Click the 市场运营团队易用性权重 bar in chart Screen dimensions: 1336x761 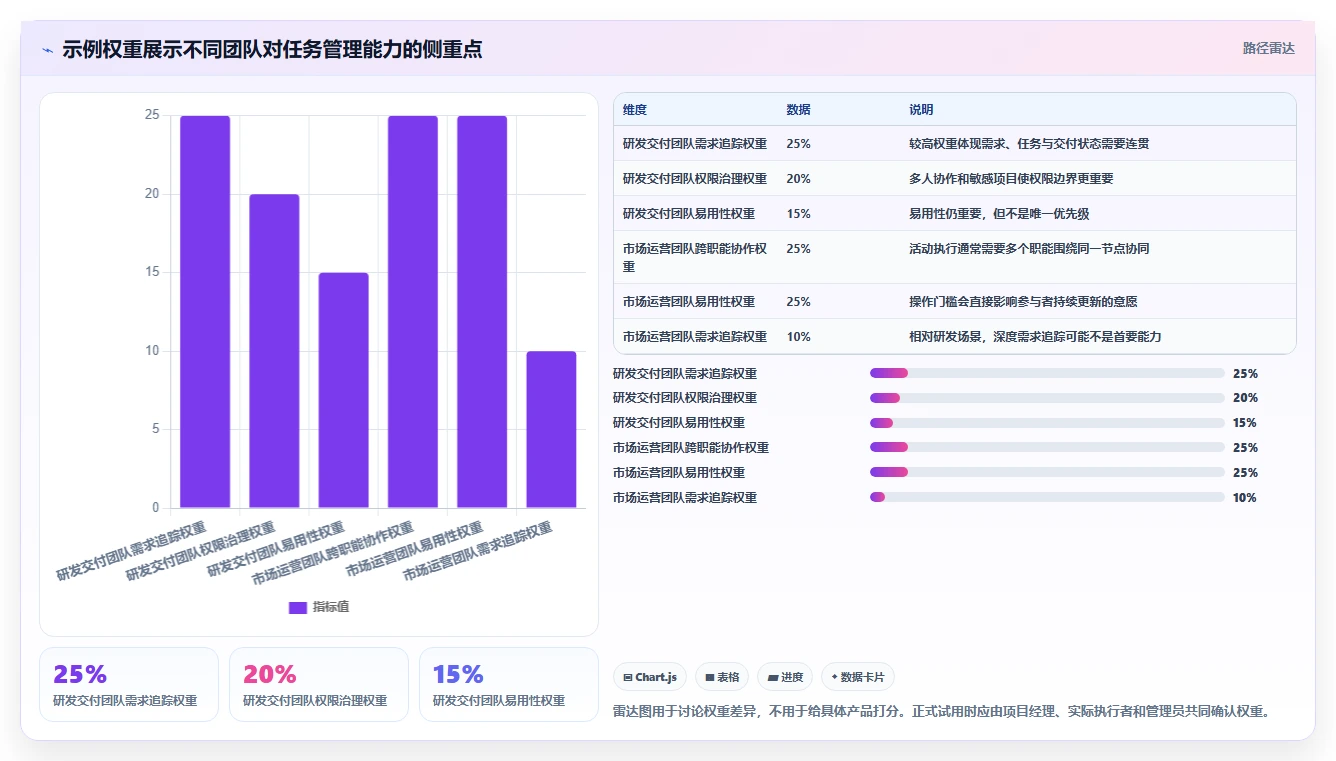pyautogui.click(x=482, y=312)
